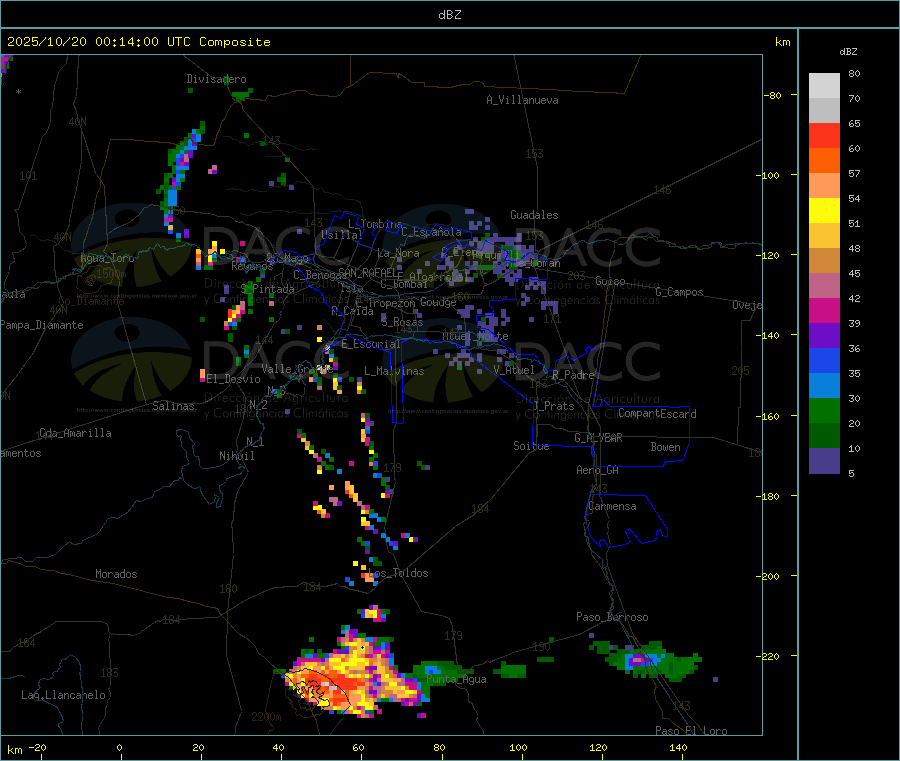Select the light blue 35 dBZ swatch
Screen dimensions: 900x761
coord(824,386)
